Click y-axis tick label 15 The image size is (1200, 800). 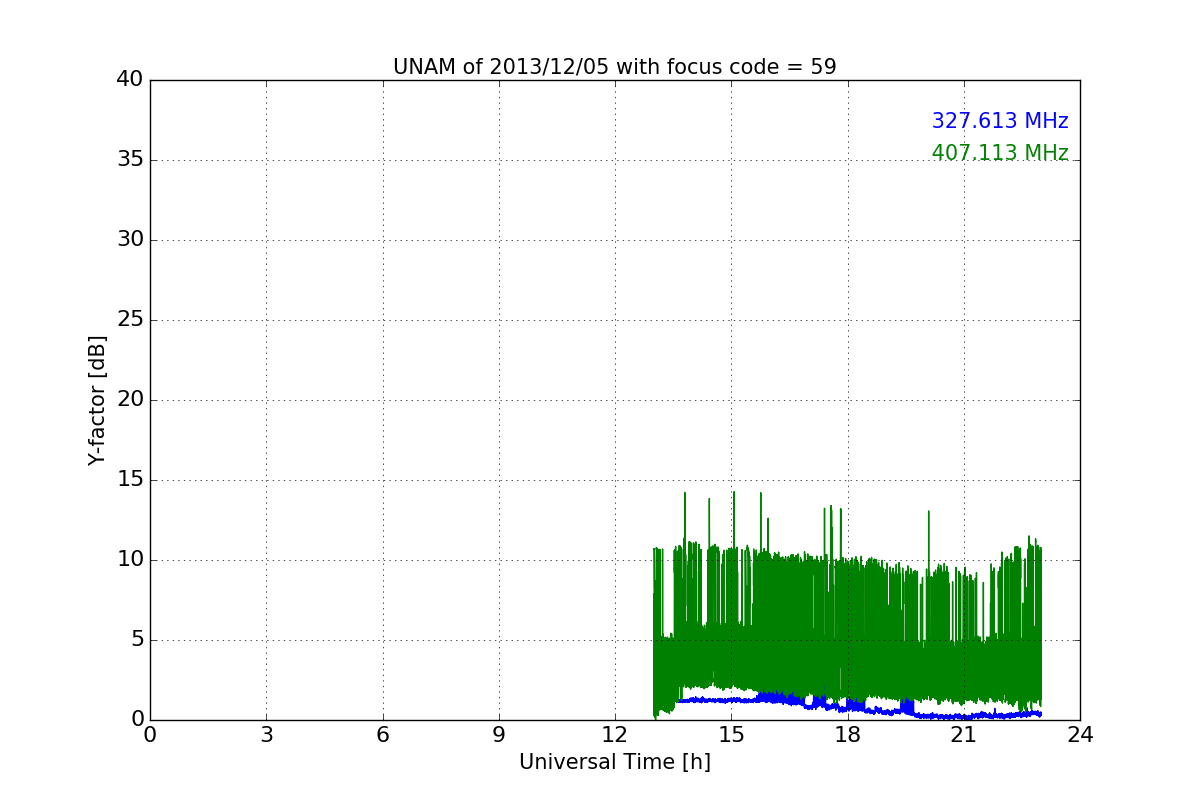pyautogui.click(x=130, y=479)
